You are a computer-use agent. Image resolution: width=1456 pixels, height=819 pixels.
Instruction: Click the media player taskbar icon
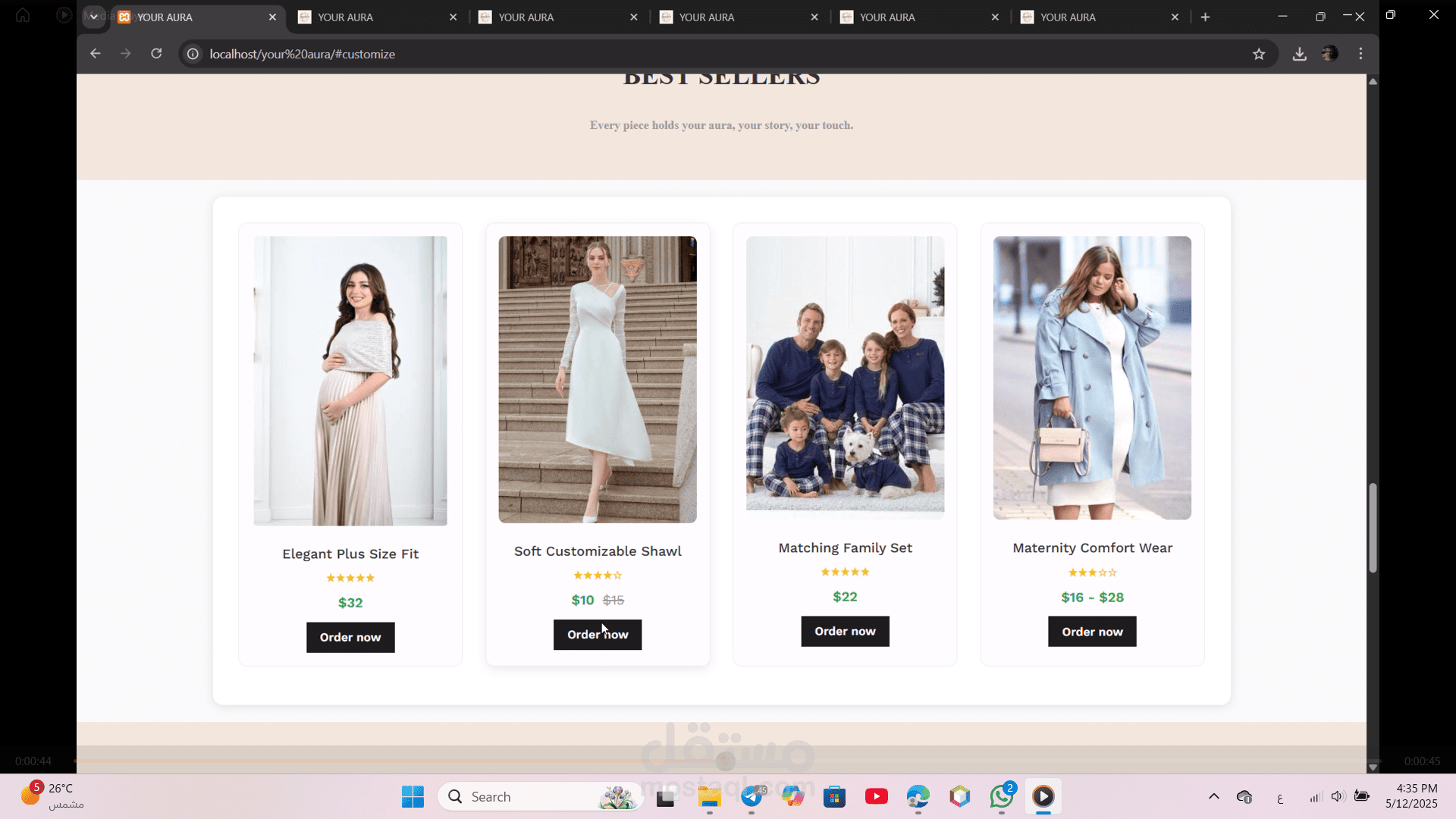1043,797
